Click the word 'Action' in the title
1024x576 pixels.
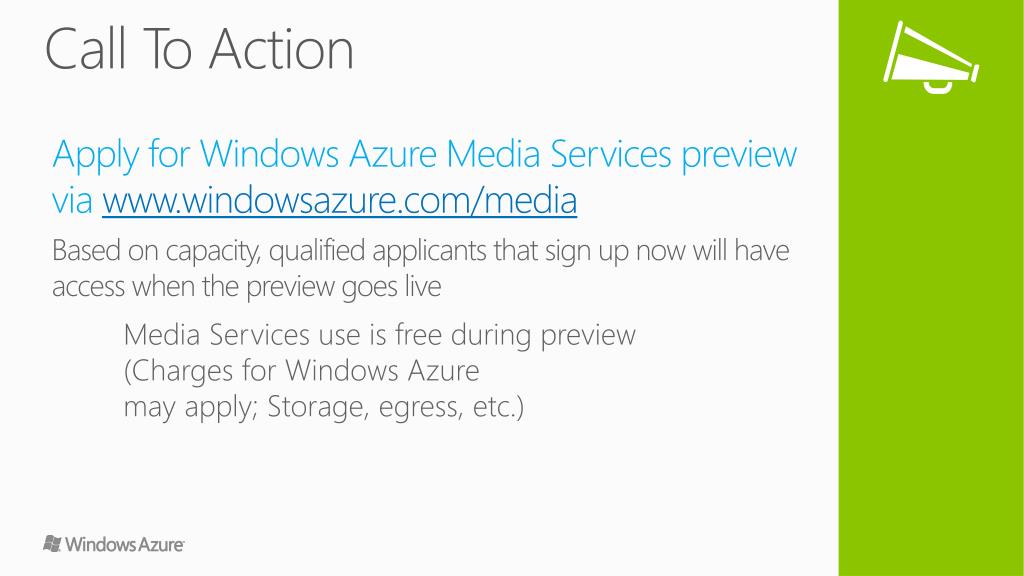pos(282,49)
